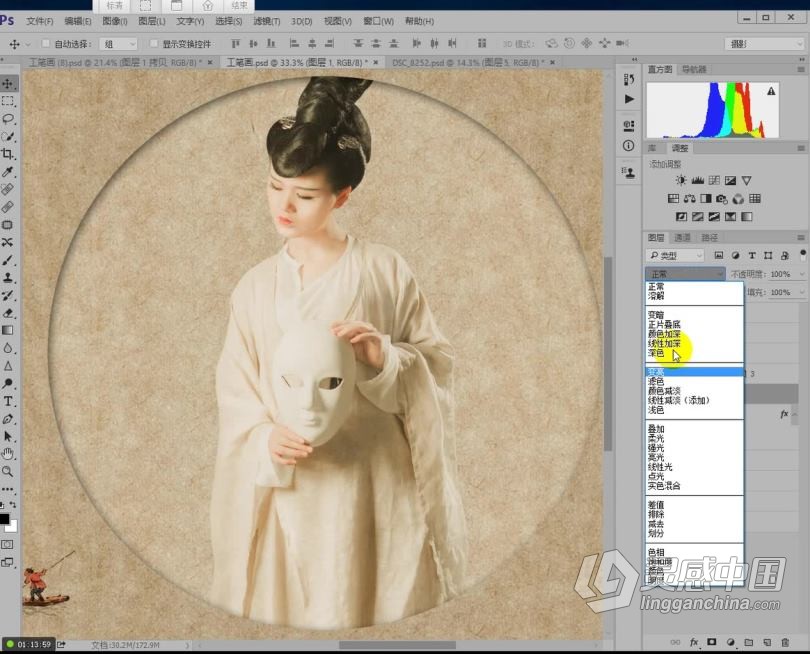Toggle adjustment layer filter
Screen dimensions: 810x654
pos(736,255)
